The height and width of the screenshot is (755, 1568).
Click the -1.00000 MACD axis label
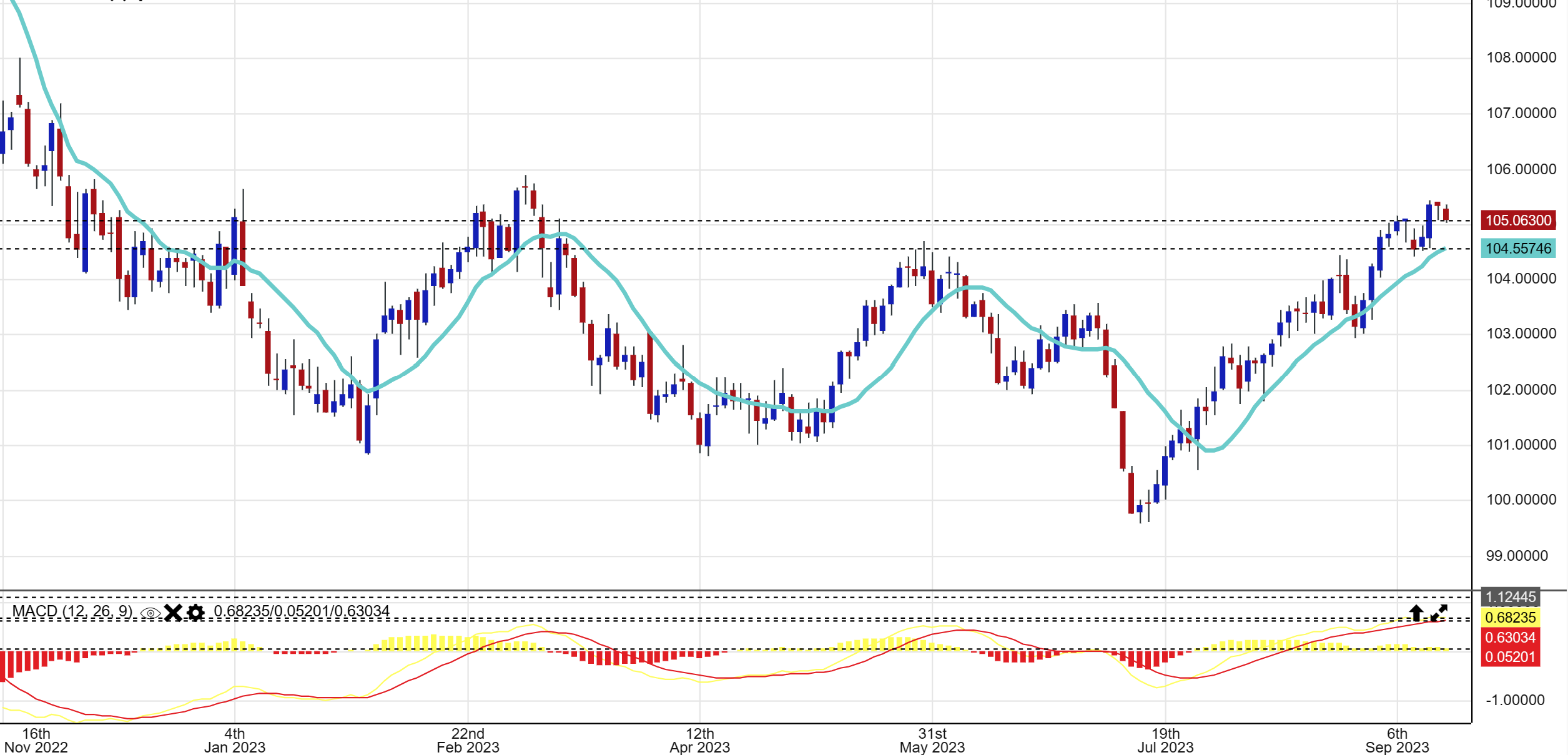coord(1514,700)
